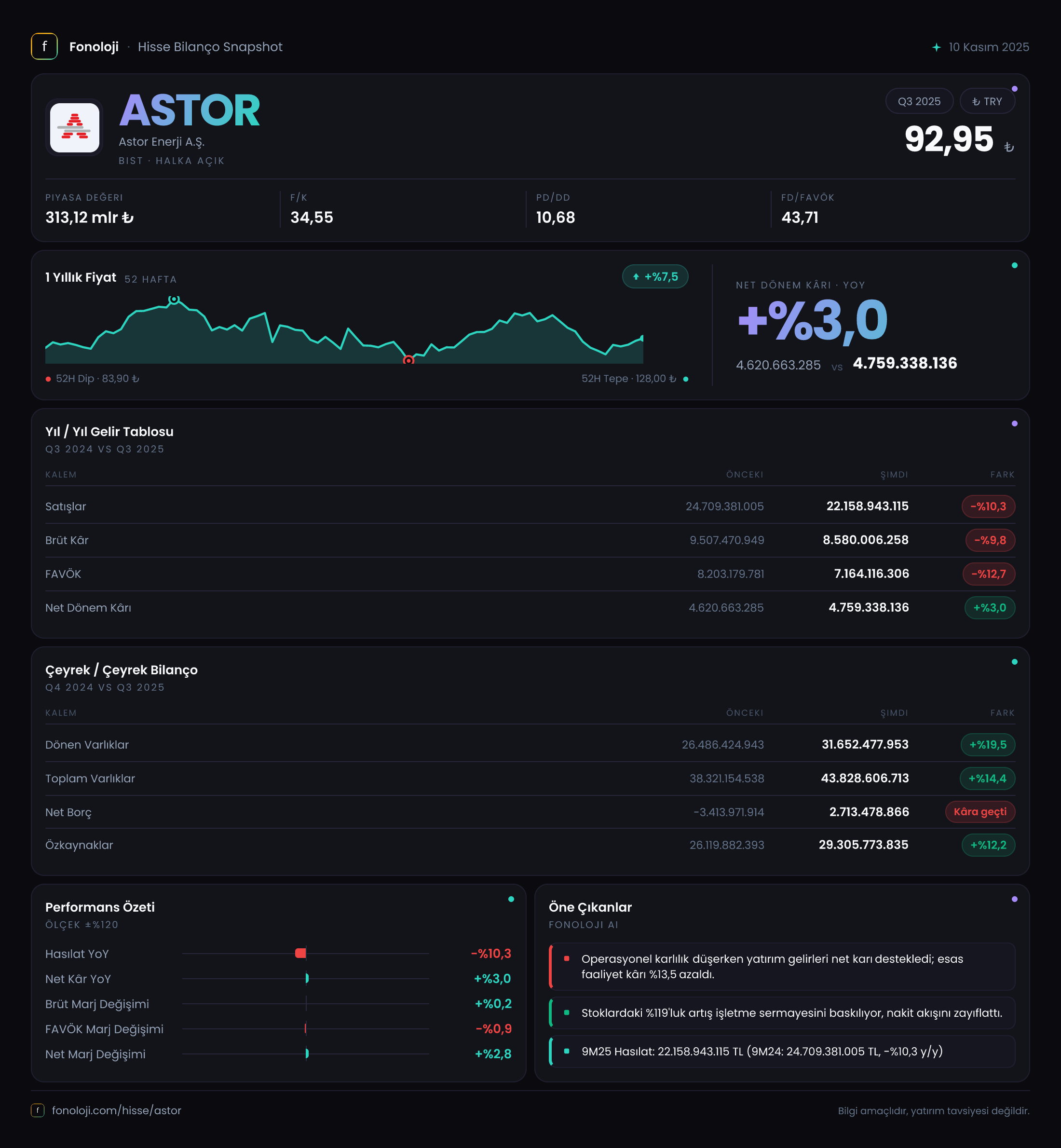Select the Q3 2025 period pill
Screen dimensions: 1061x1148
(x=919, y=101)
